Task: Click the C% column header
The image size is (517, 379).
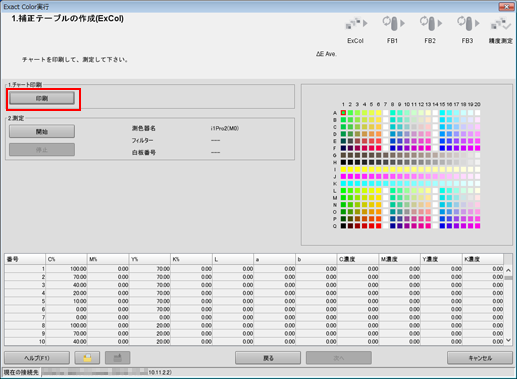Action: (66, 259)
